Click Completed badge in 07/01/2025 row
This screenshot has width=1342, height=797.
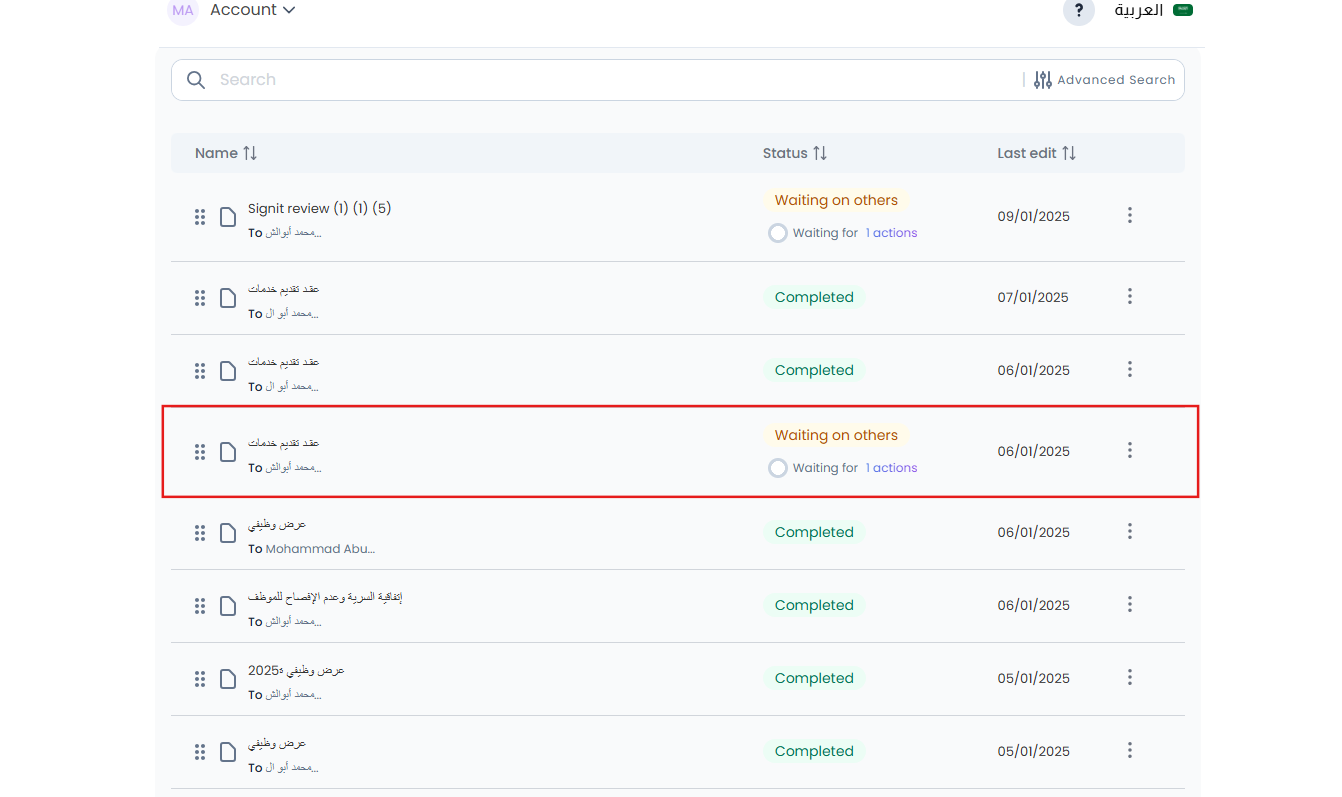coord(814,297)
